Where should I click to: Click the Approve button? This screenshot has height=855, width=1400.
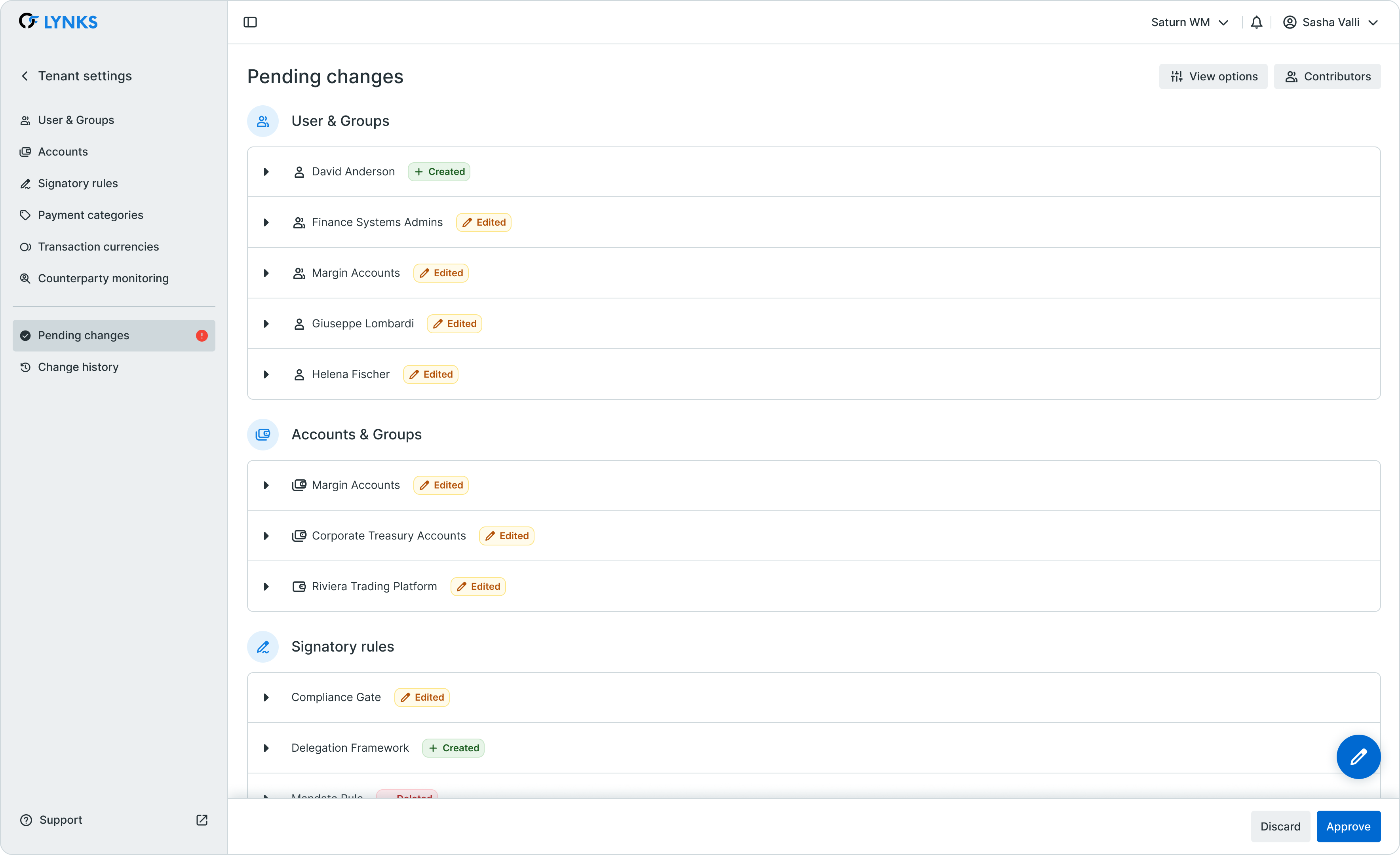pos(1348,826)
